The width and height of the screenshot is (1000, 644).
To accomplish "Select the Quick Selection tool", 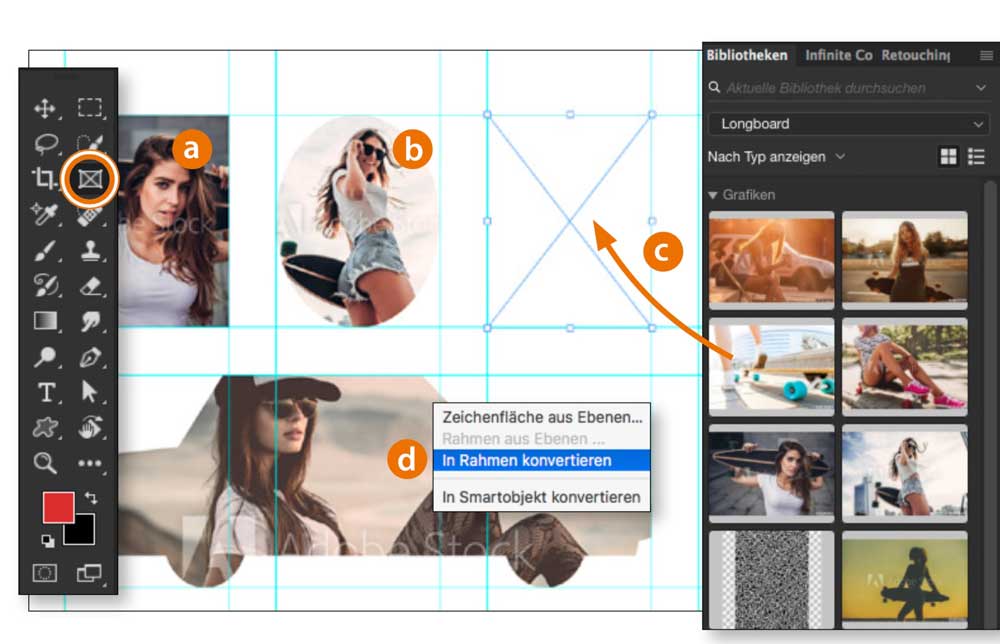I will point(90,143).
